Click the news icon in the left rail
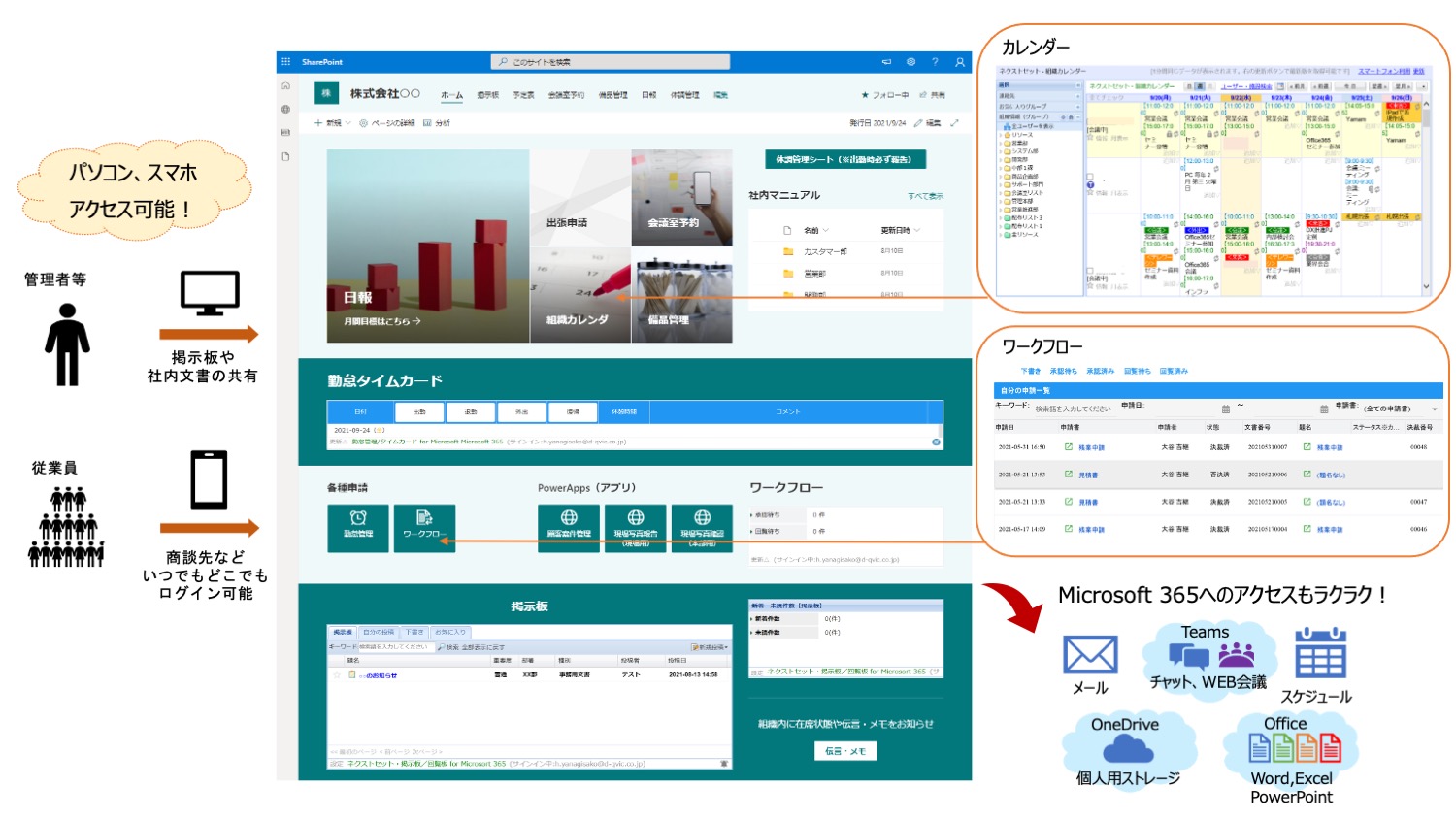1456x819 pixels. click(x=285, y=132)
